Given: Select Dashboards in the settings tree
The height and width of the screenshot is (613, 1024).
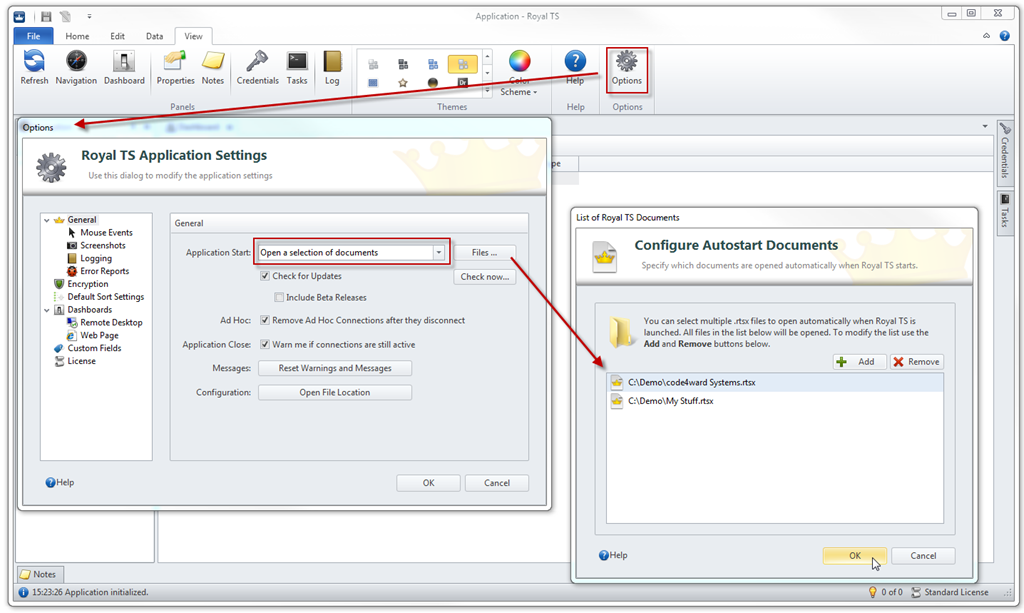Looking at the screenshot, I should [89, 310].
